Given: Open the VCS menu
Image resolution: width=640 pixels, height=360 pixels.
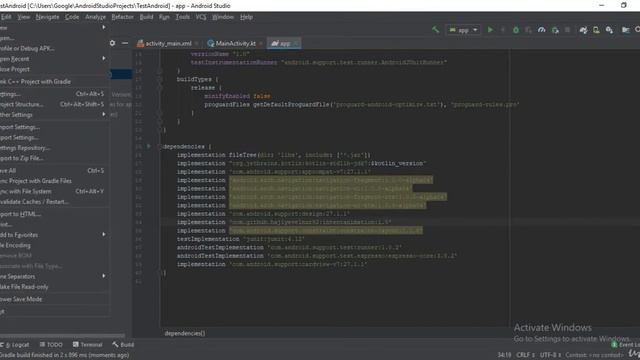Looking at the screenshot, I should click(201, 17).
